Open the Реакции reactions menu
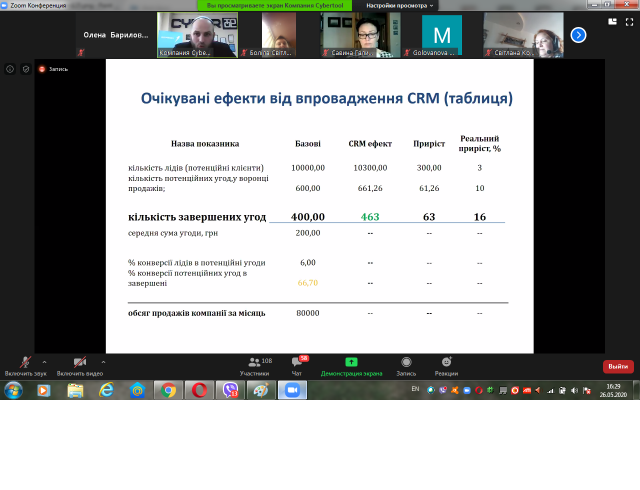Screen dimensions: 640x490 (x=446, y=366)
